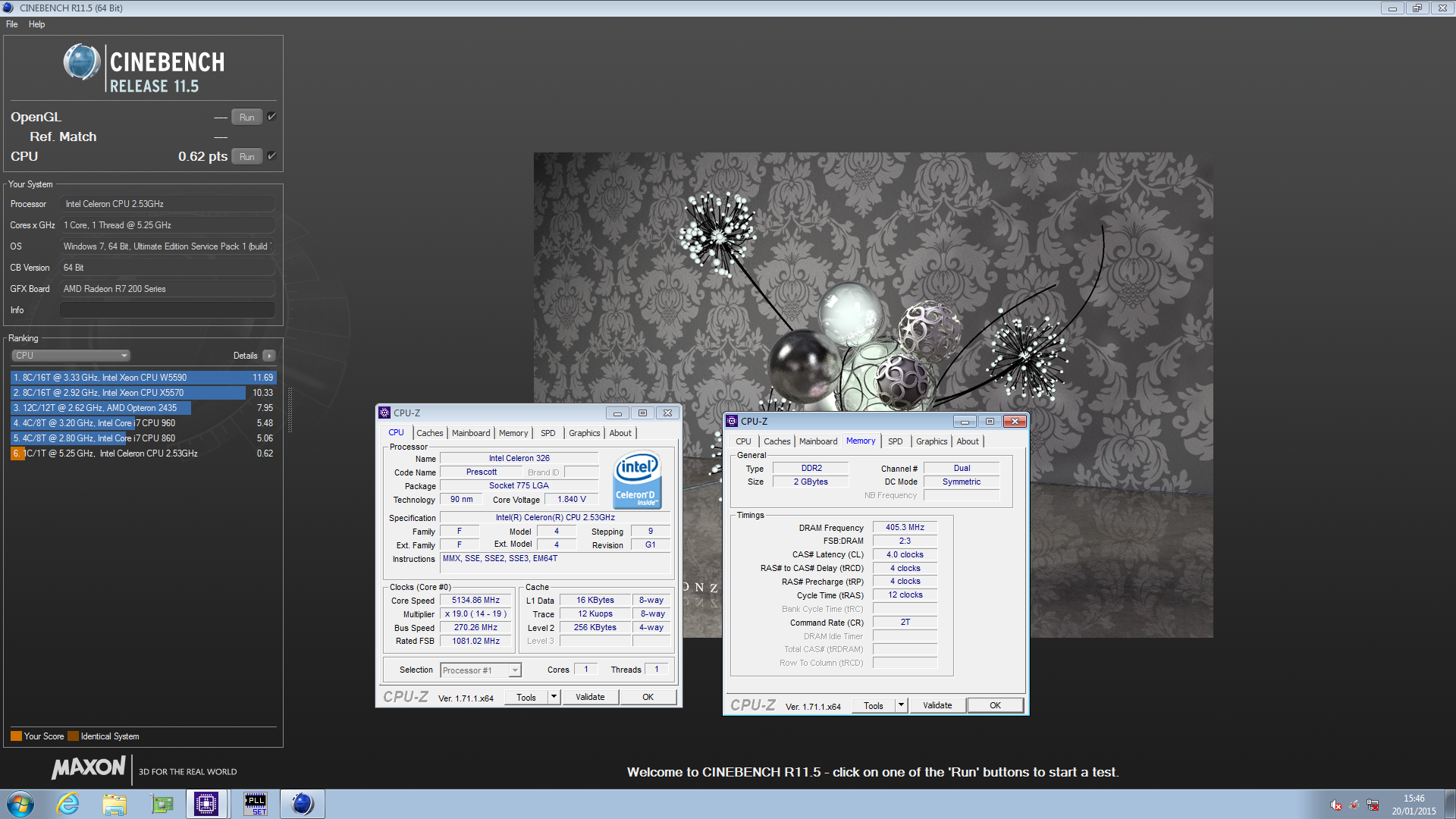Click Tools button in left CPU-Z window
The width and height of the screenshot is (1456, 819).
point(526,697)
